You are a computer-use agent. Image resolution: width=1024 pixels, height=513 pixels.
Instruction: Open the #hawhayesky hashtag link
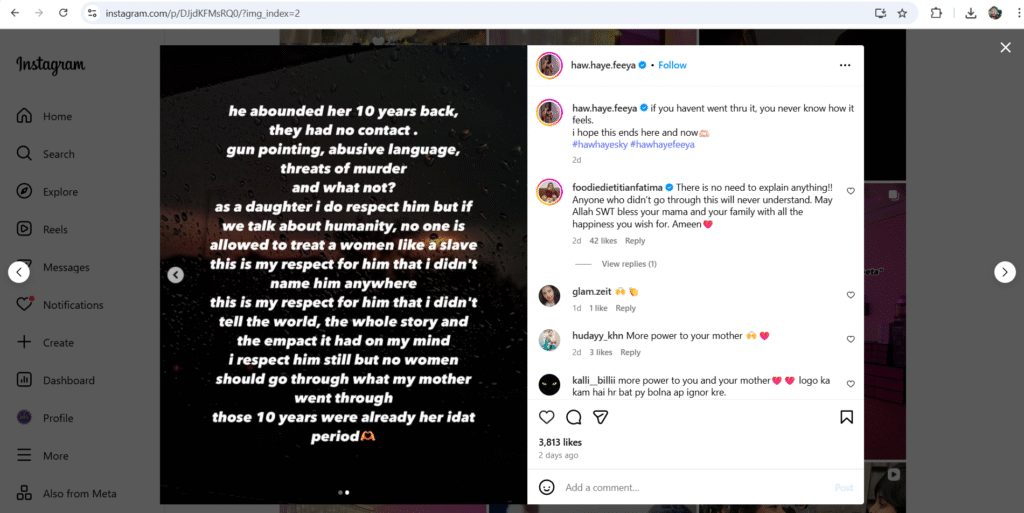point(600,144)
